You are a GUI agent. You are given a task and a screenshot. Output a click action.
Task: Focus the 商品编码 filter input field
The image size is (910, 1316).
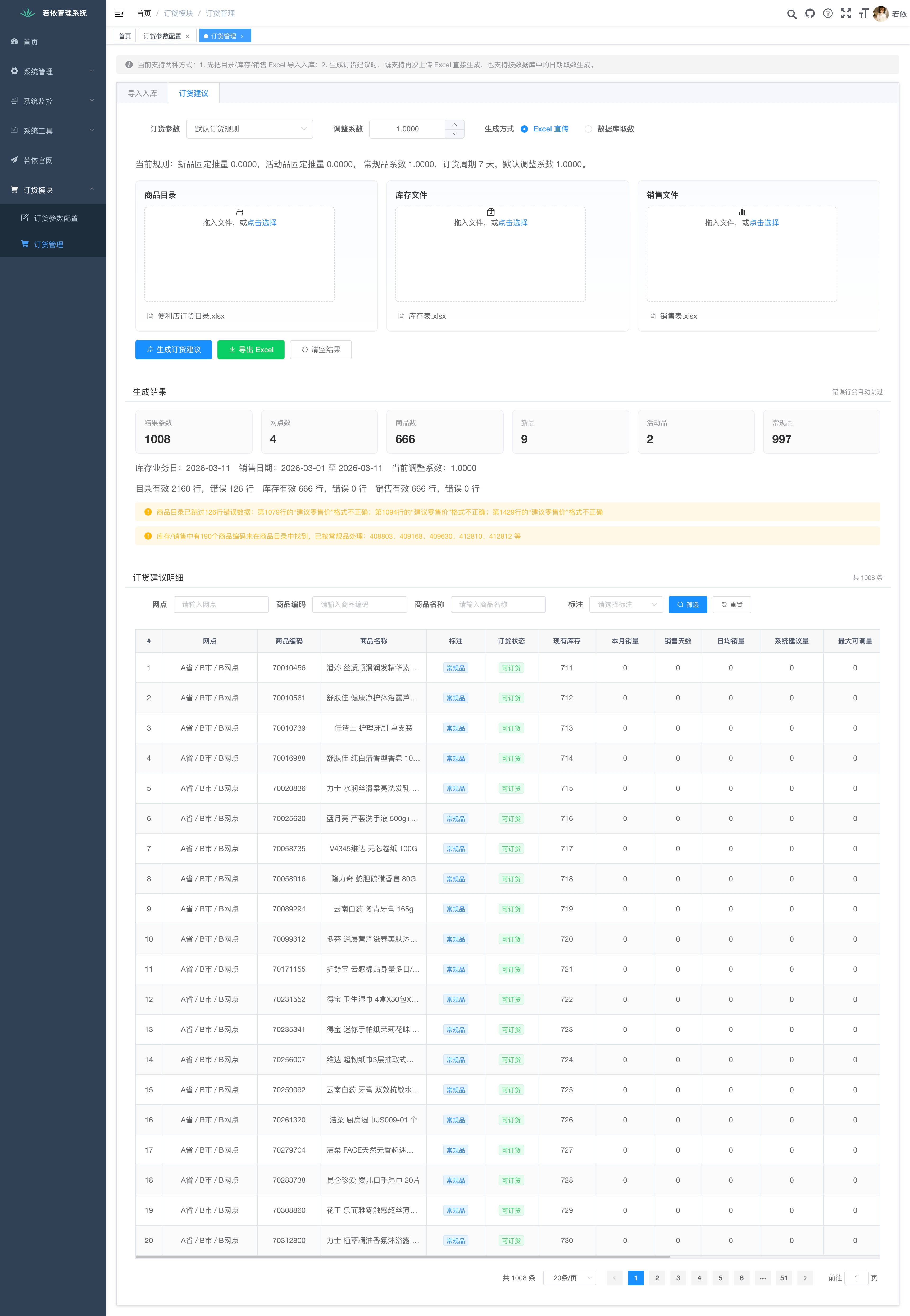359,604
